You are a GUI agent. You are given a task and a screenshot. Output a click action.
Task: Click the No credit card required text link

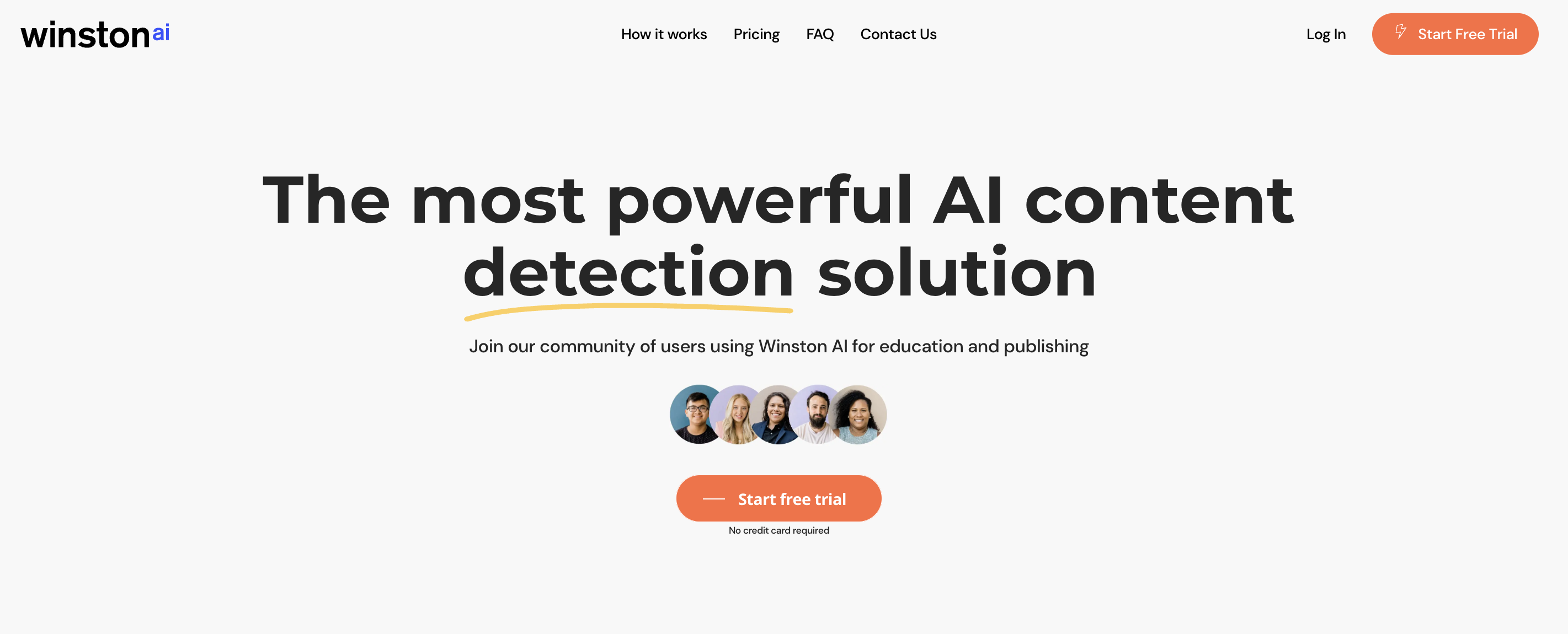pos(779,530)
